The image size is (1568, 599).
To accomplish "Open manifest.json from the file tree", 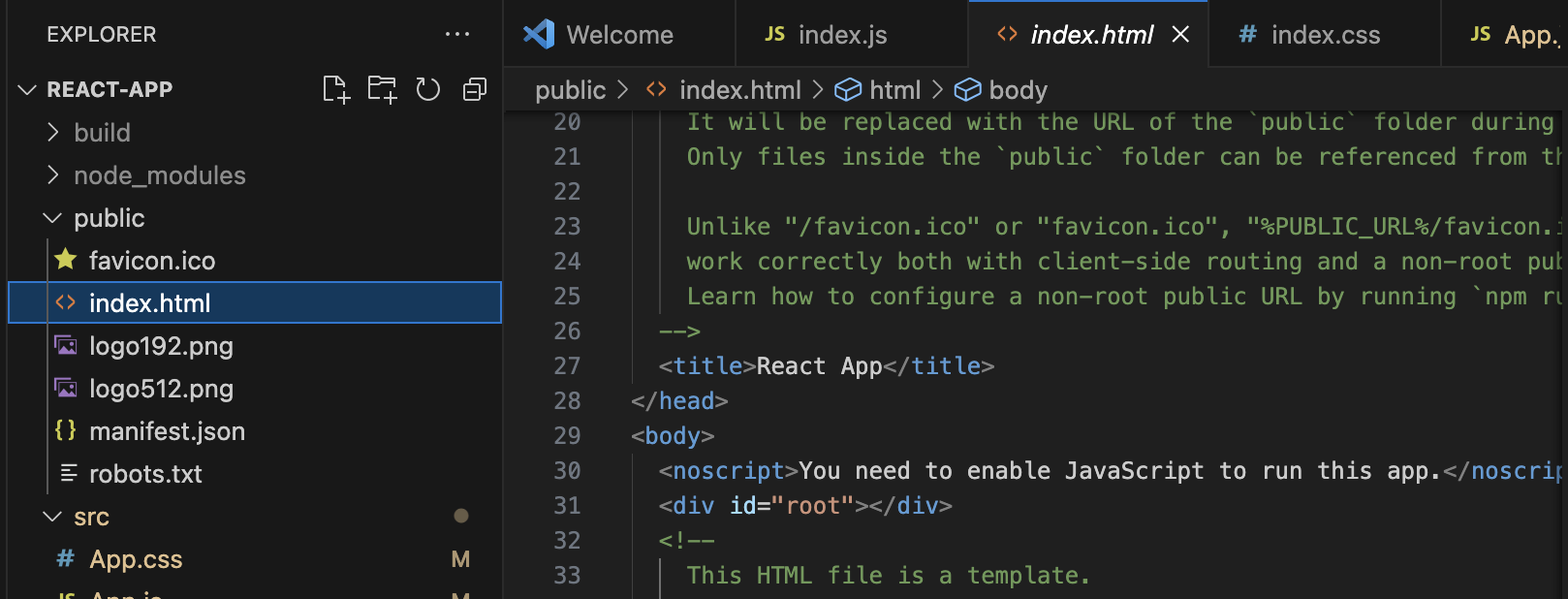I will click(167, 431).
